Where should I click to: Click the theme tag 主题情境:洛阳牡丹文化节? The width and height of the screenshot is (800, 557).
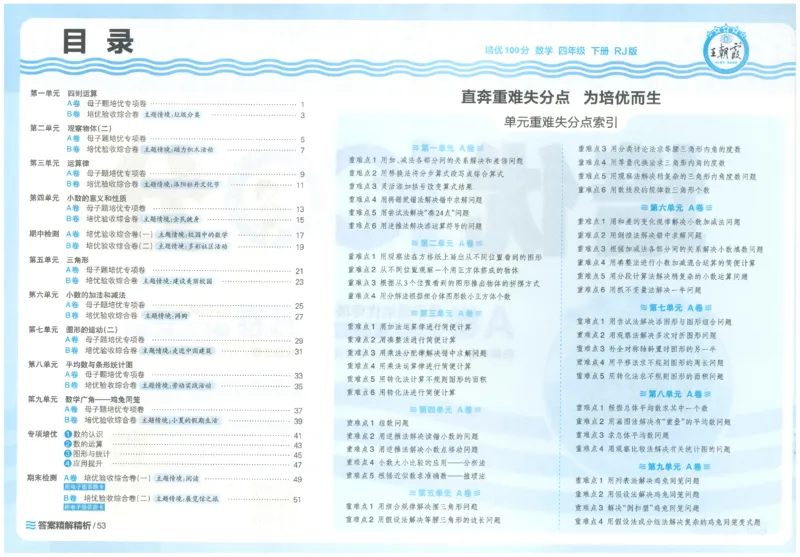[181, 184]
